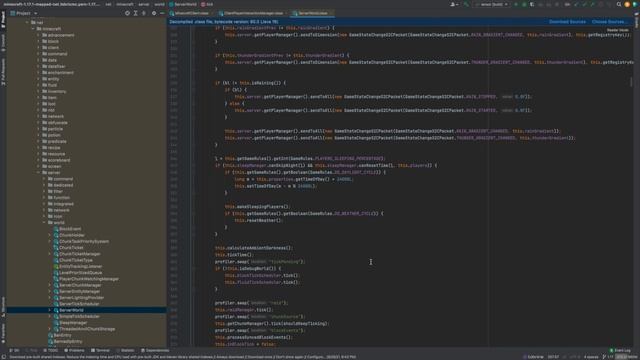The height and width of the screenshot is (360, 640).
Task: Click the green Run button
Action: point(516,4)
